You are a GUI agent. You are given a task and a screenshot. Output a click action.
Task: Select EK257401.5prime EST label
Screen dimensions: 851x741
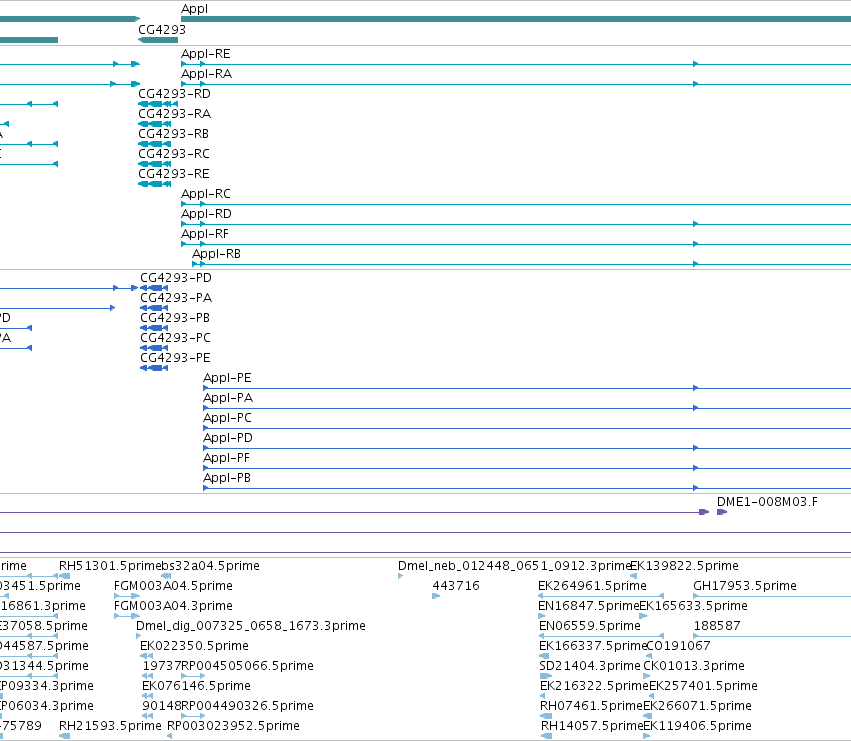pos(703,686)
